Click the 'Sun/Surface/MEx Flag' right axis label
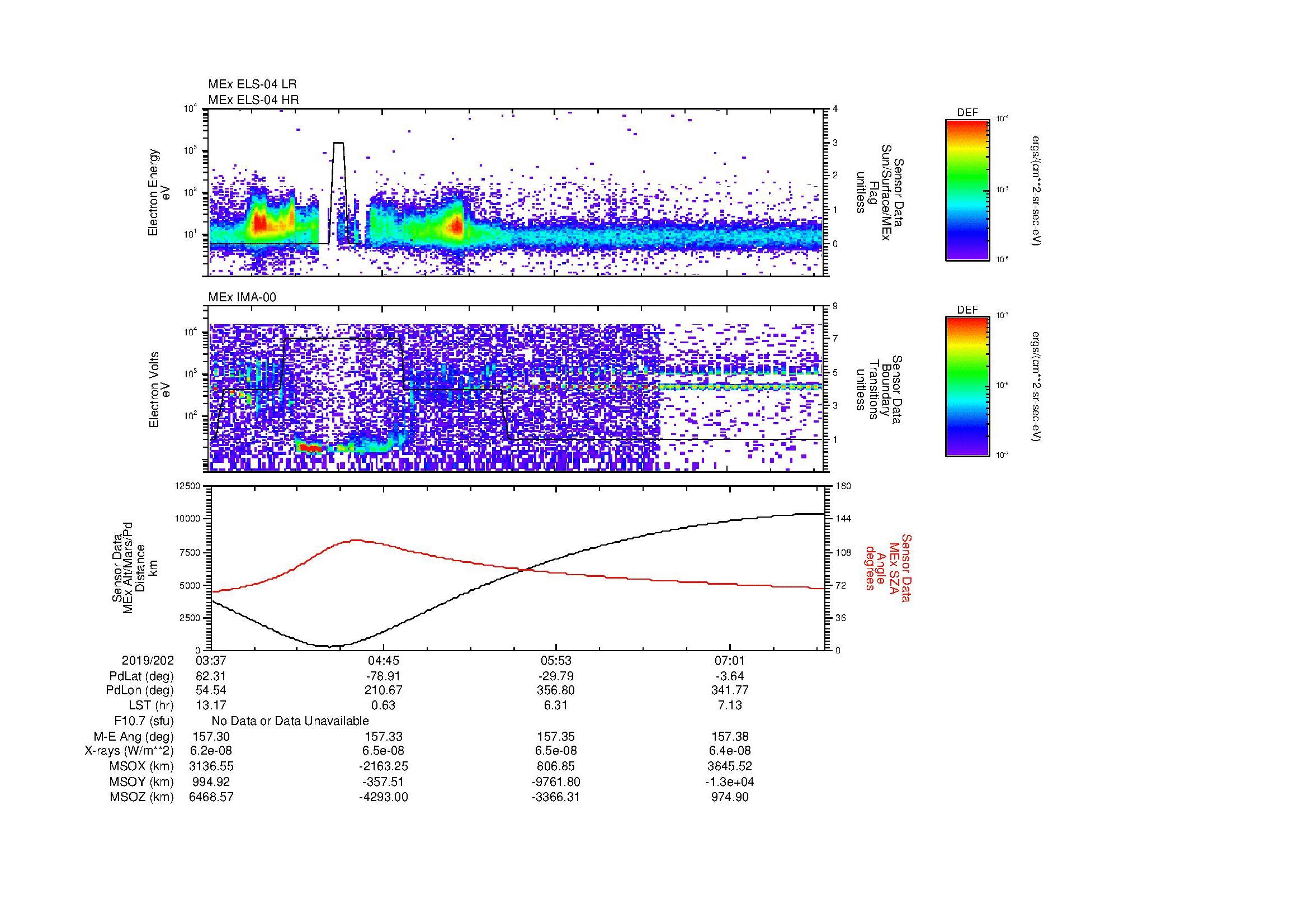This screenshot has height=924, width=1308. [x=879, y=192]
